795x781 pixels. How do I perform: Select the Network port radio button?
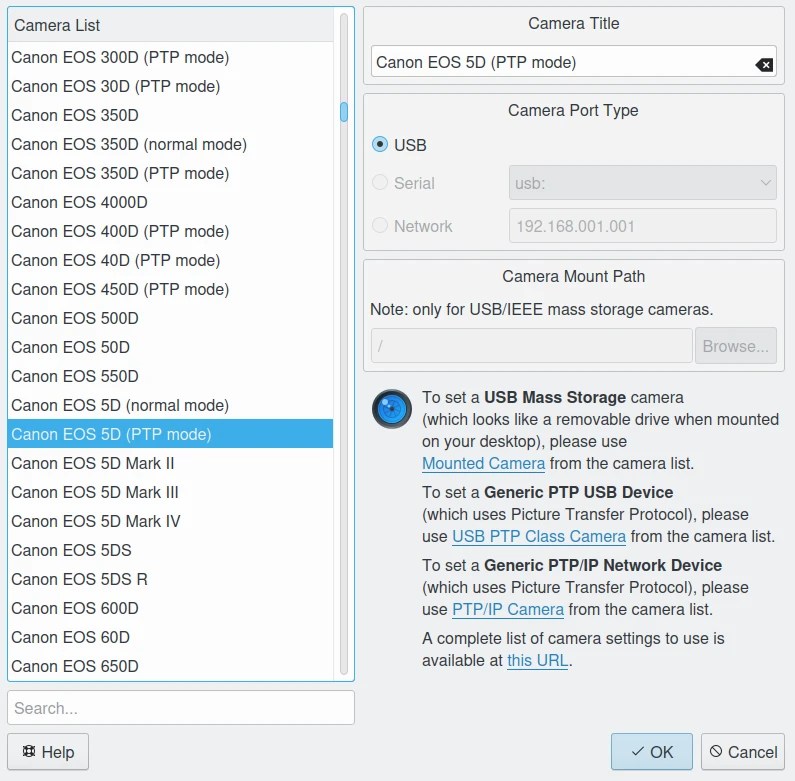(x=380, y=226)
